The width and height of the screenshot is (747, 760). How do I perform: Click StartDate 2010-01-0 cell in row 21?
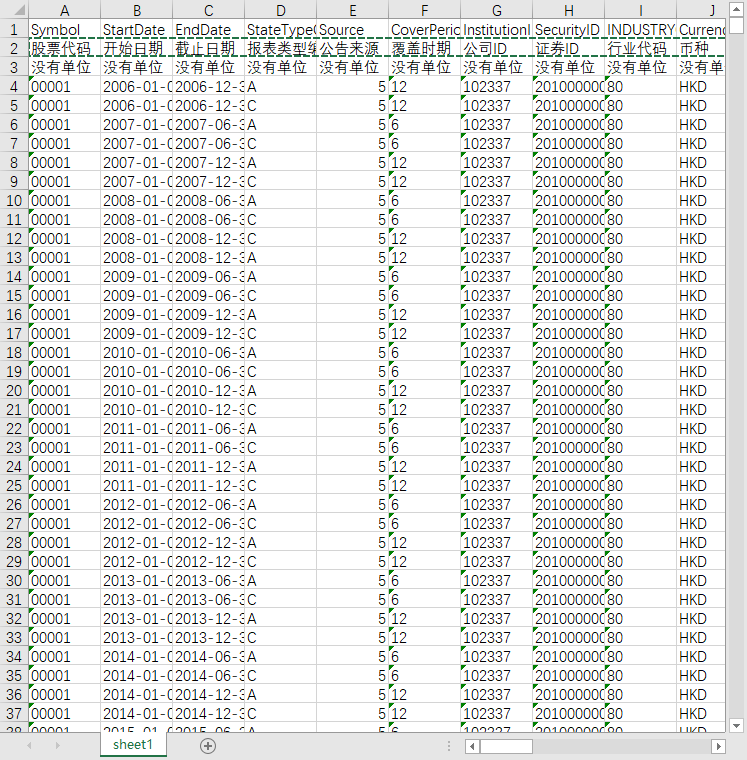pyautogui.click(x=137, y=410)
